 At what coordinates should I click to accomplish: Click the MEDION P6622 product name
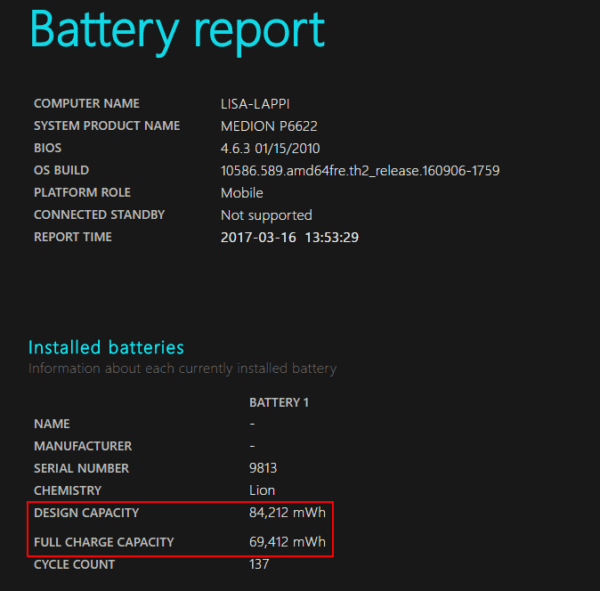pyautogui.click(x=269, y=126)
